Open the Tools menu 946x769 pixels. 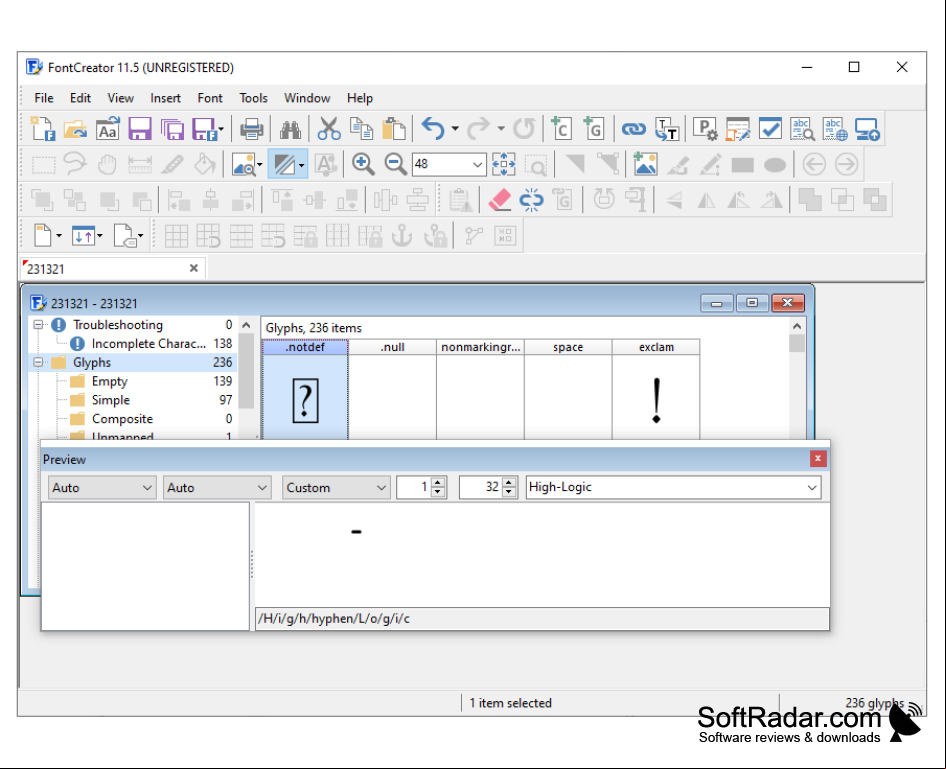click(x=253, y=98)
